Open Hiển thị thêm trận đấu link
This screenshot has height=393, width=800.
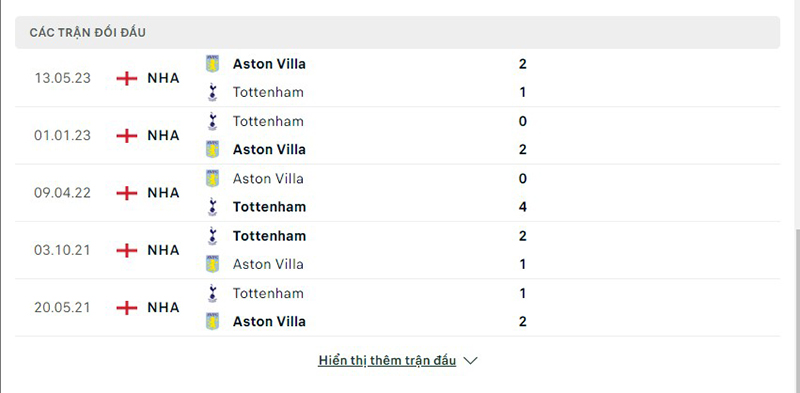(x=387, y=360)
